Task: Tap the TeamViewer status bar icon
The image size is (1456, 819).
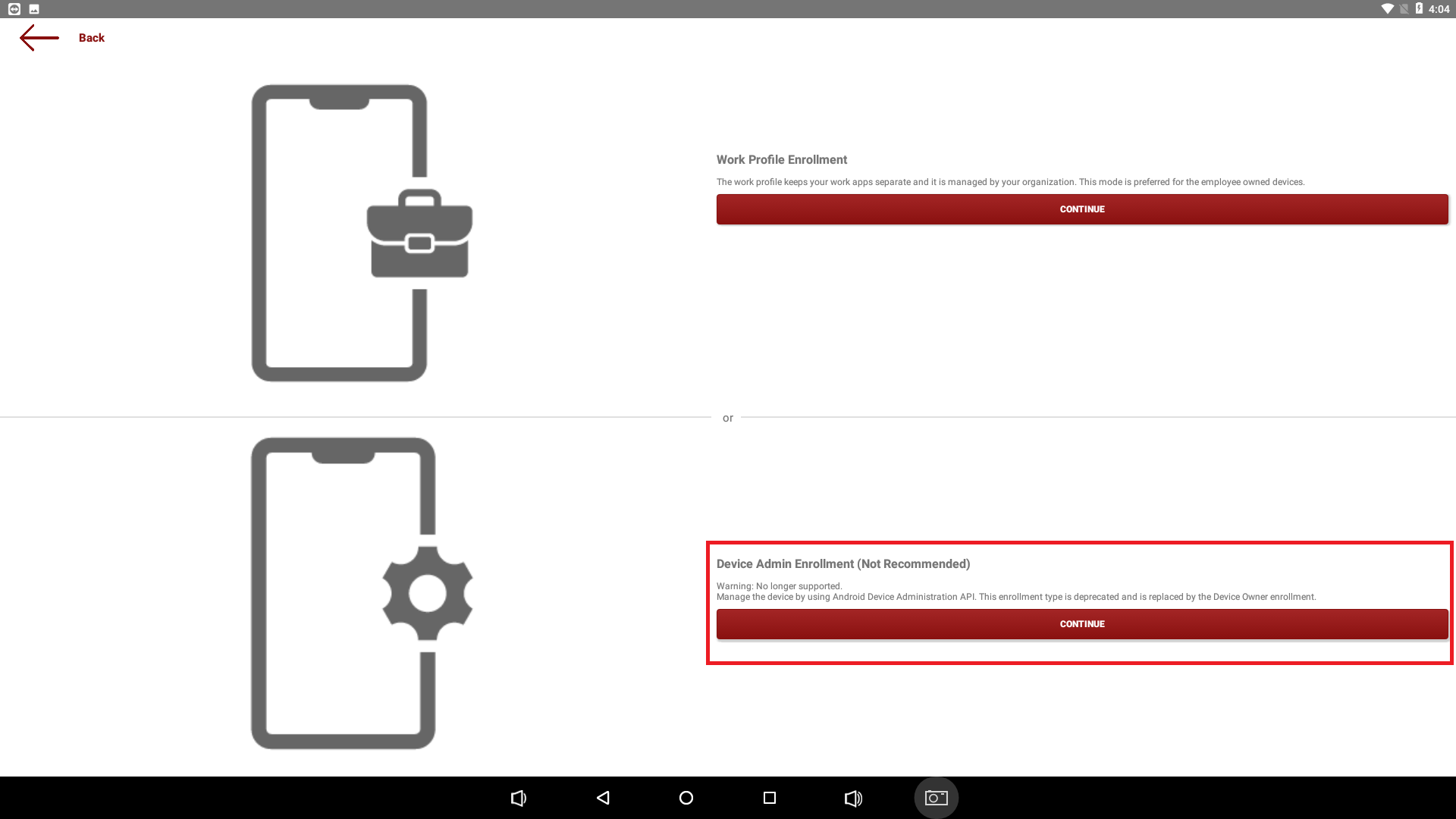Action: click(14, 9)
